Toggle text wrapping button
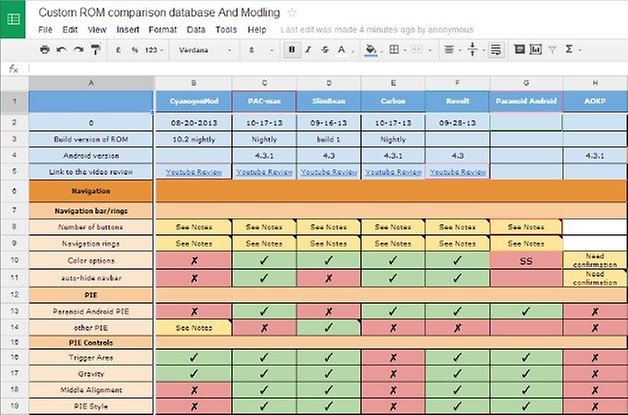Screen dimensions: 628x415 [496, 50]
